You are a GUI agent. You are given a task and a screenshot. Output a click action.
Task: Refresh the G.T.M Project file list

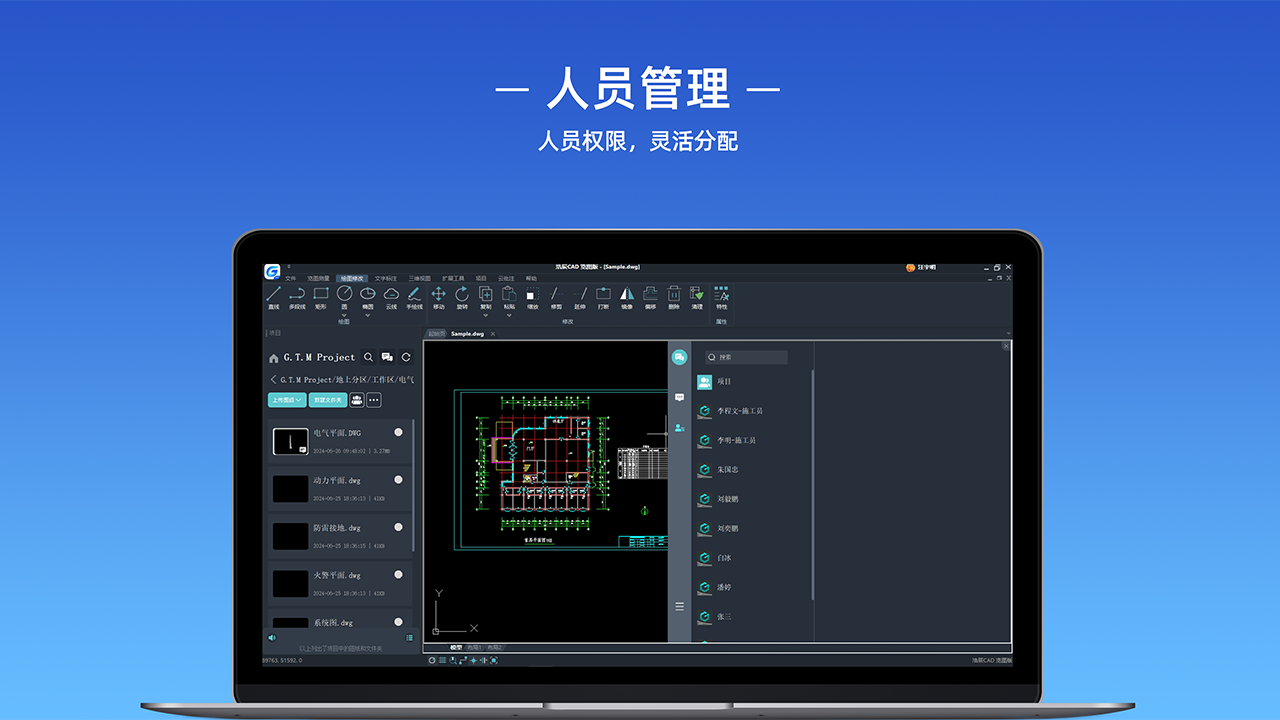pyautogui.click(x=406, y=357)
